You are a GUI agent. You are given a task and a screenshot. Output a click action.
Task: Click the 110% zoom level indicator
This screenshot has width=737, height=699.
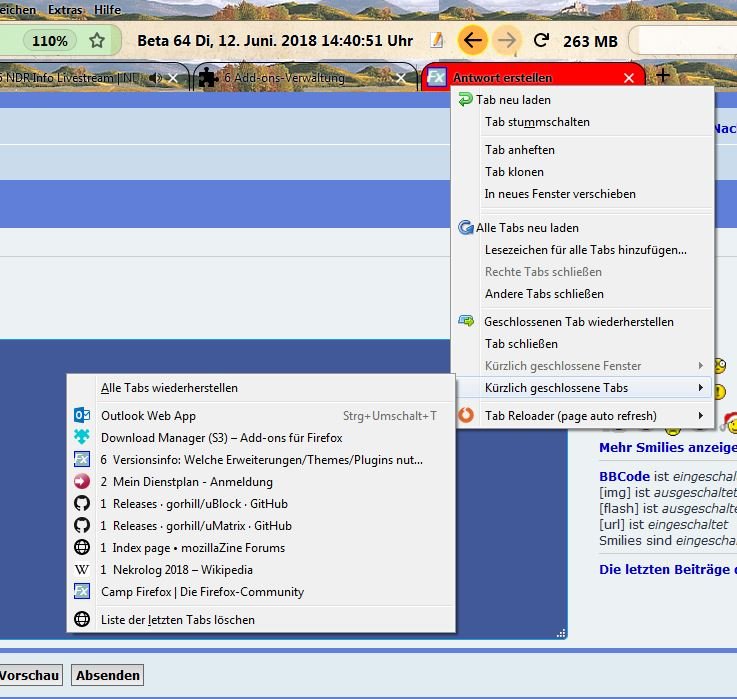coord(50,41)
